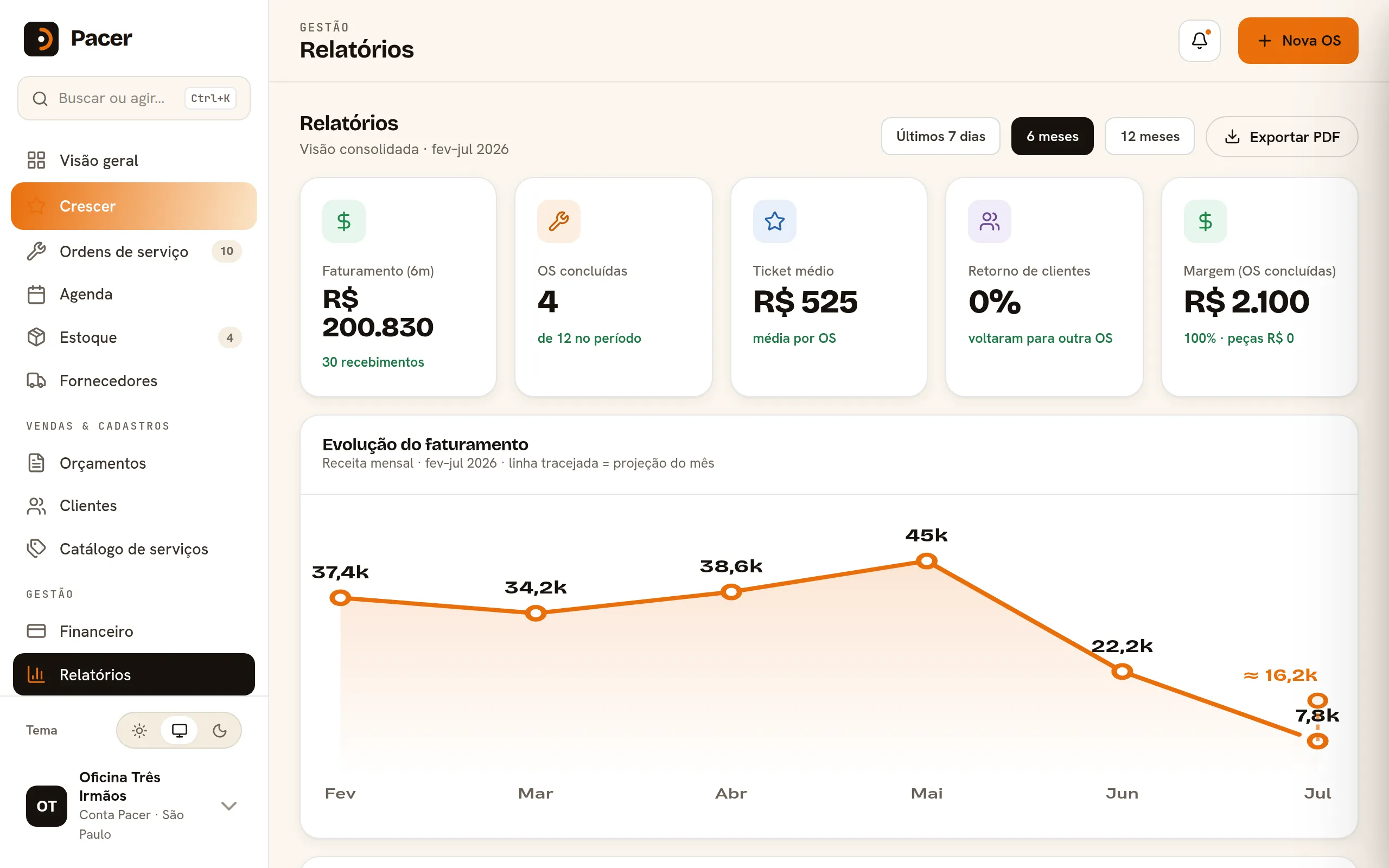Click the Fornecedores truck icon

pos(36,381)
